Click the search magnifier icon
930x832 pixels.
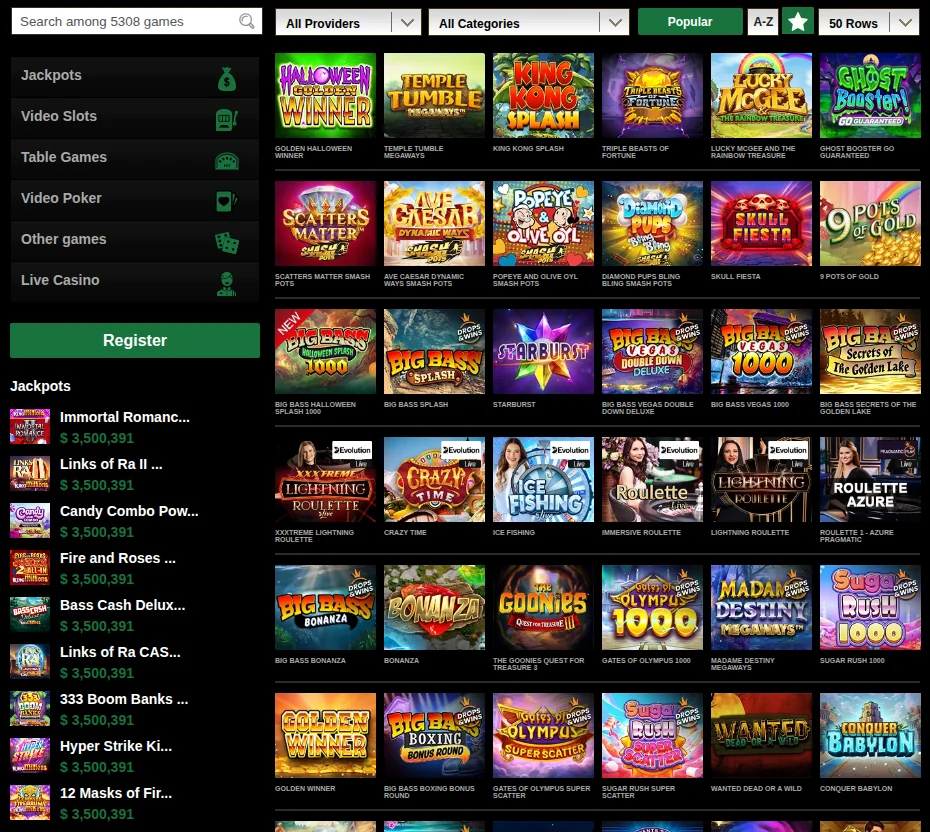coord(247,21)
